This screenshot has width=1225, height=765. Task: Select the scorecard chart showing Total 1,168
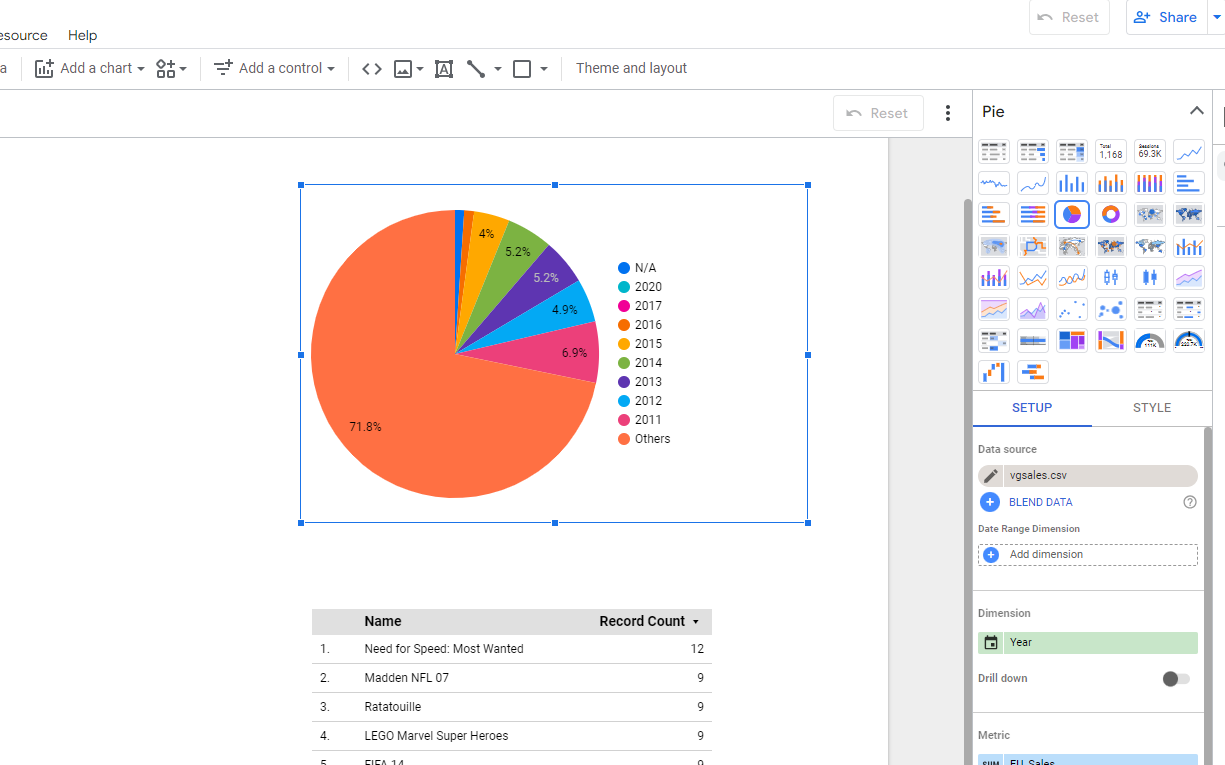tap(1111, 152)
